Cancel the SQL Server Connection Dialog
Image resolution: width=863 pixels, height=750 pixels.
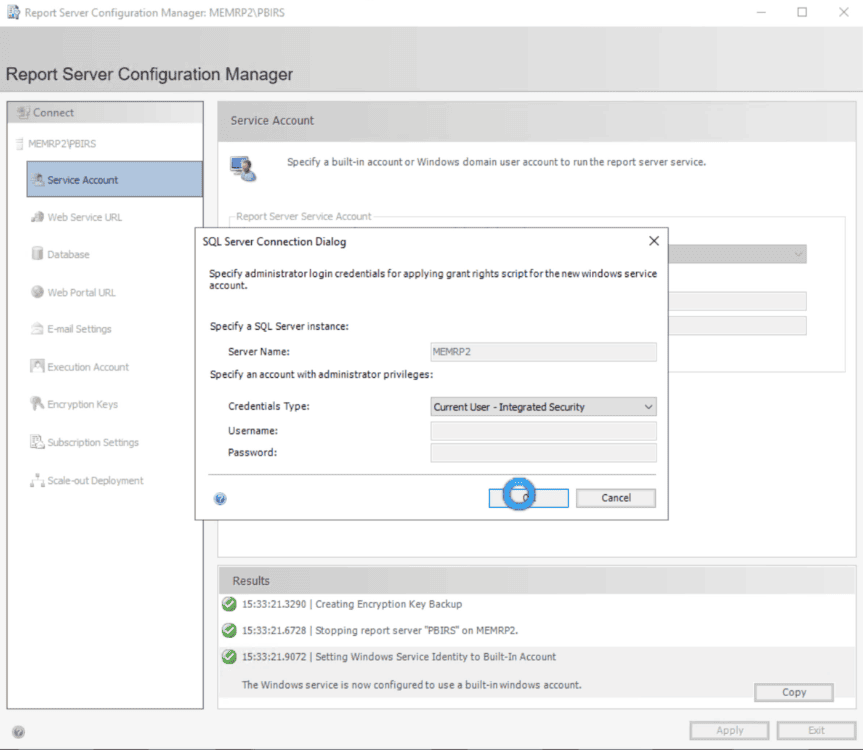(615, 498)
